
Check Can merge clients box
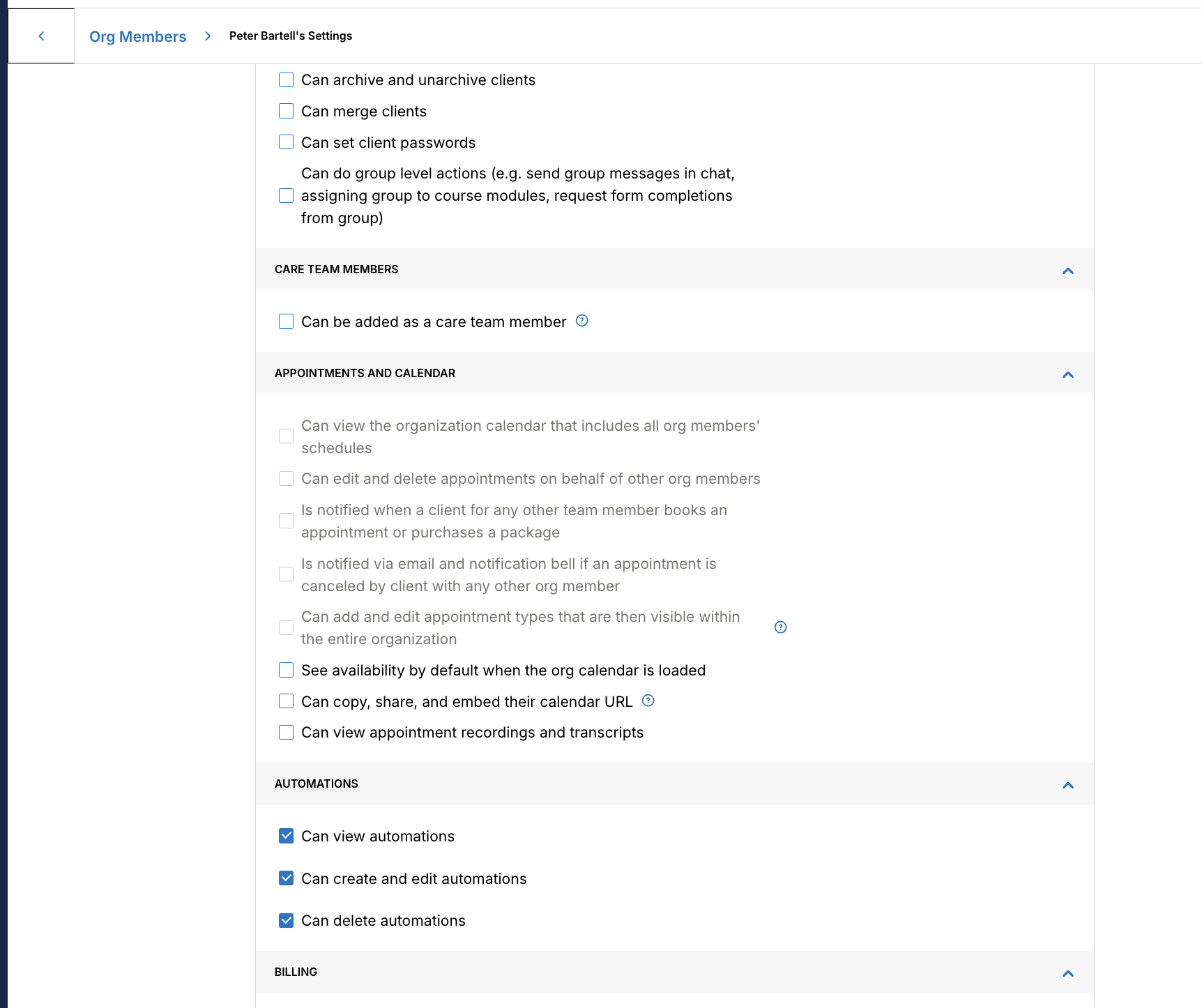(286, 111)
